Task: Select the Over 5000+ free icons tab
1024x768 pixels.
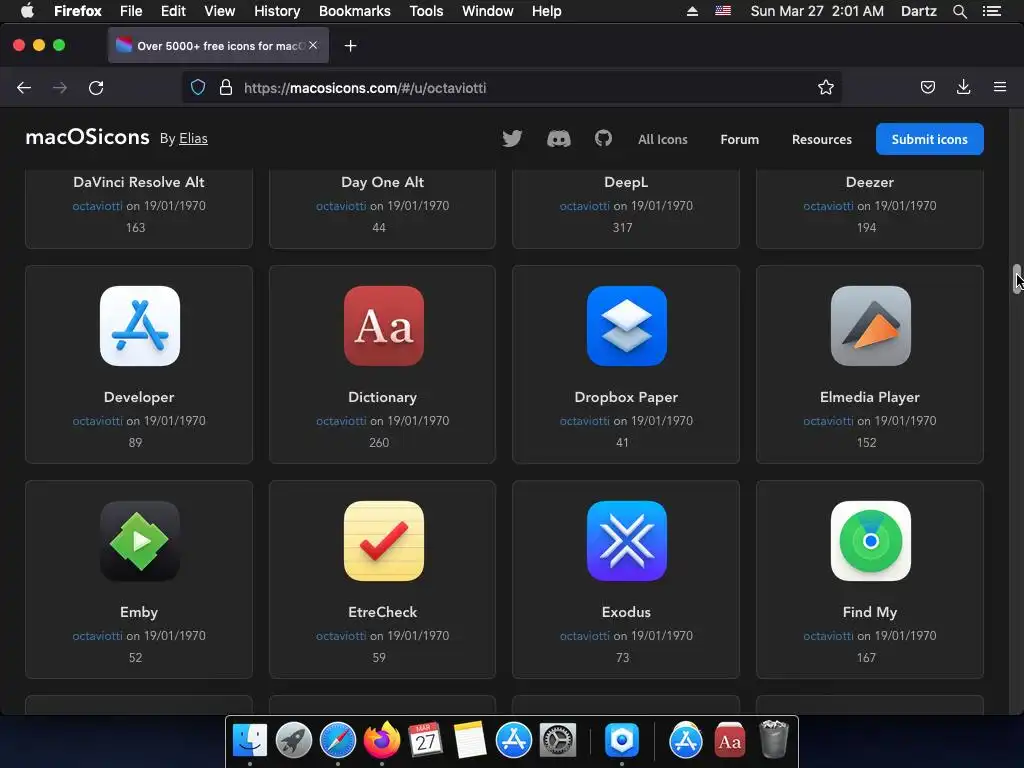Action: (x=218, y=46)
